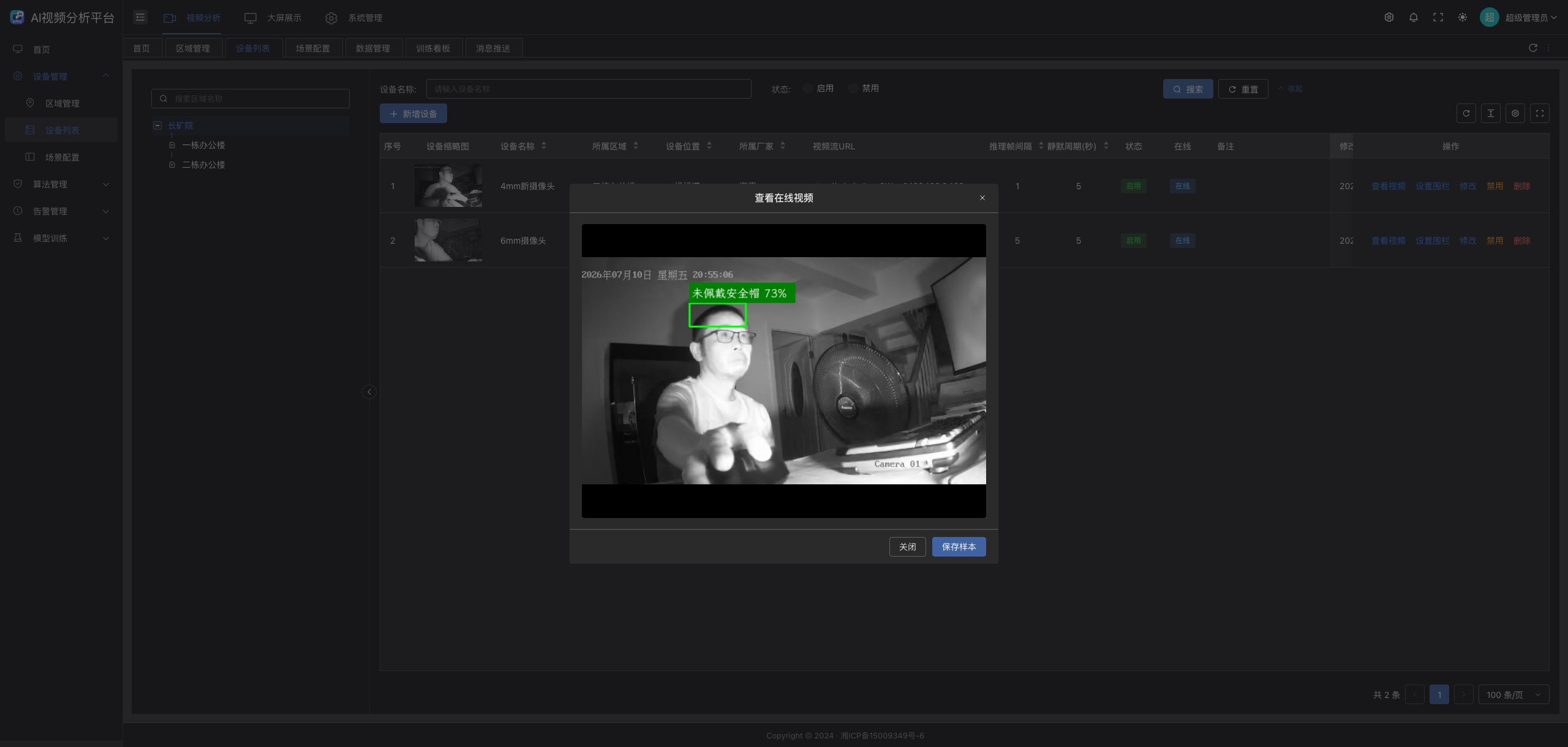Focus the 搜索区域名称 search field
The height and width of the screenshot is (747, 1568).
pyautogui.click(x=251, y=99)
